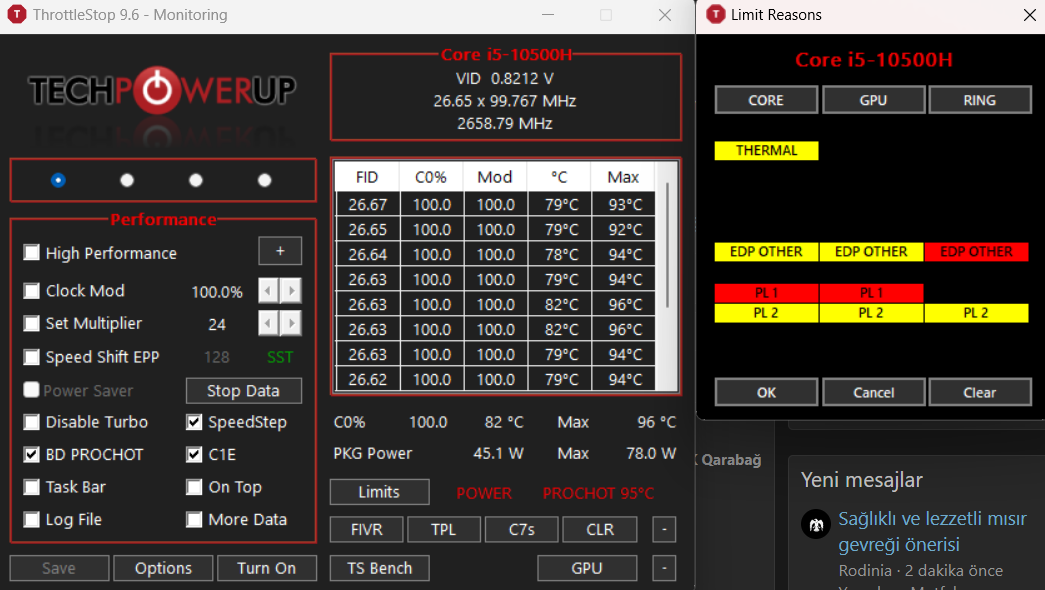Enable the High Performance checkbox
1045x590 pixels.
[31, 253]
